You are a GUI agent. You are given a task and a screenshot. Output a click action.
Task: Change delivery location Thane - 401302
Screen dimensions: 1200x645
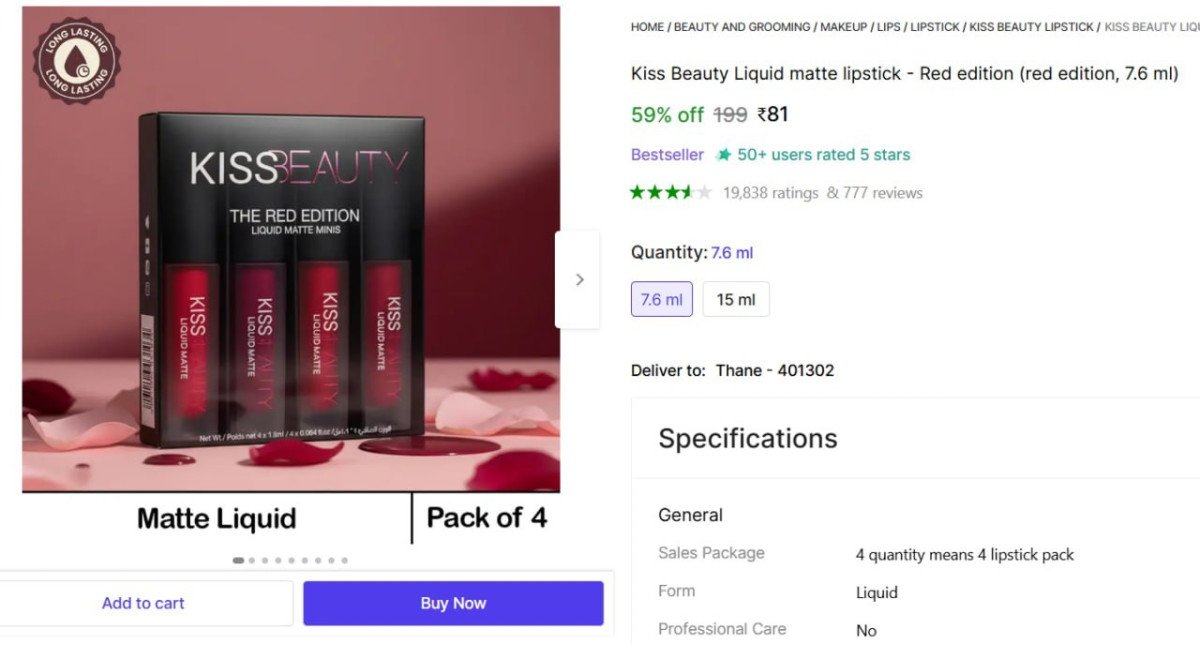click(x=774, y=370)
